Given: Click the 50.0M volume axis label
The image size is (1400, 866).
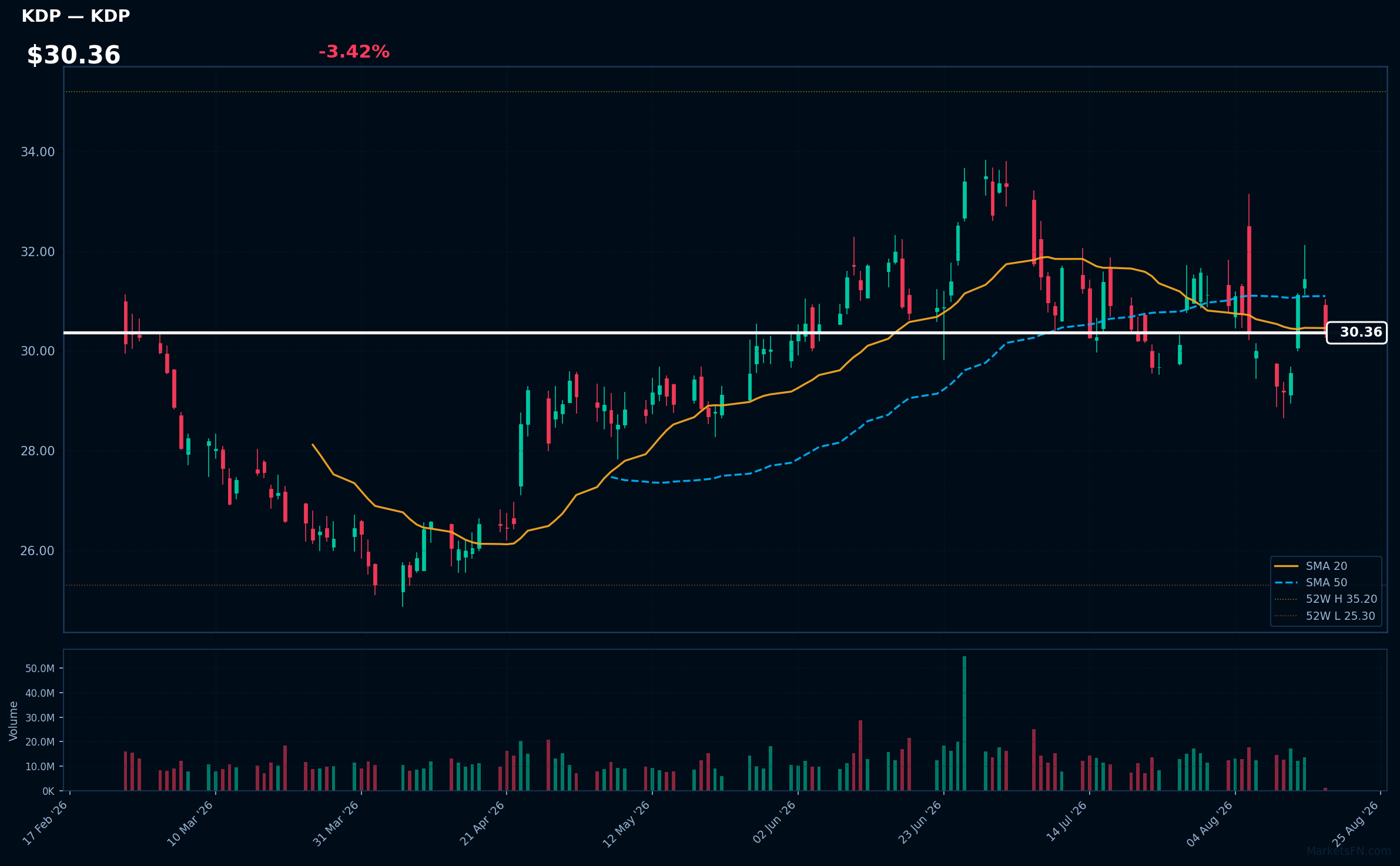Looking at the screenshot, I should click(40, 669).
